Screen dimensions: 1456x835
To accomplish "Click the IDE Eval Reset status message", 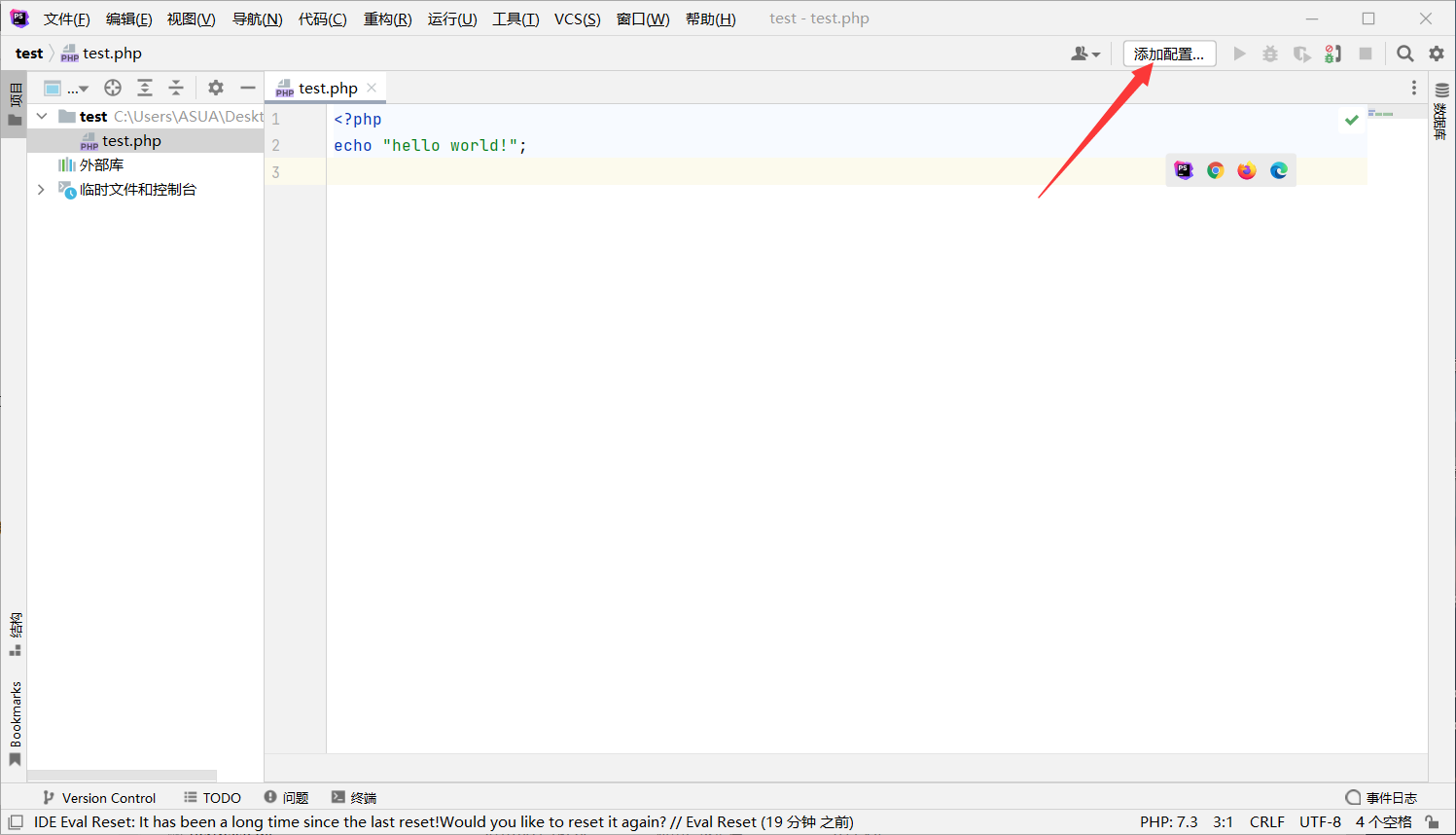I will click(444, 822).
